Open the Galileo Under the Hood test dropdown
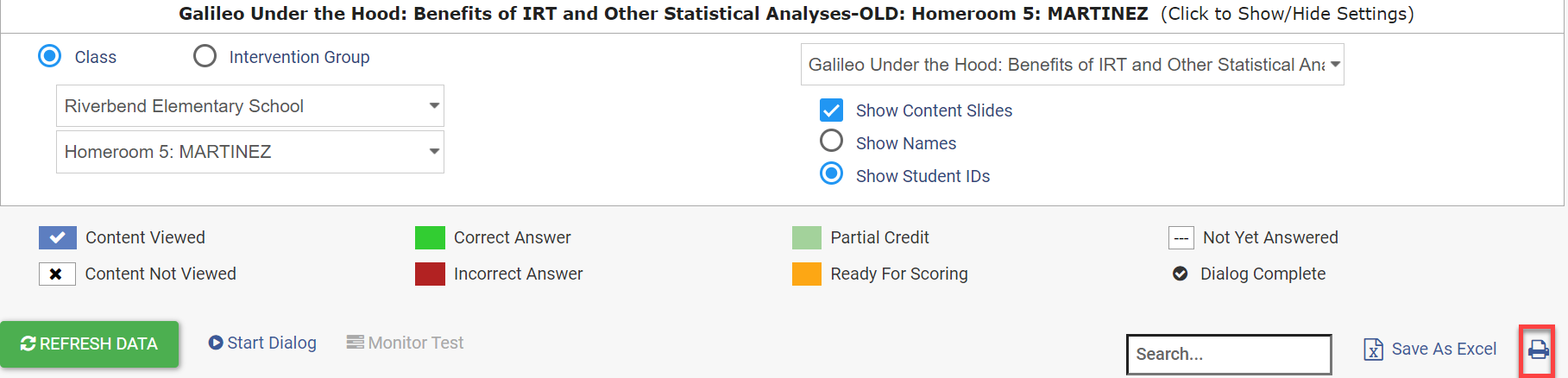1568x378 pixels. click(1073, 65)
